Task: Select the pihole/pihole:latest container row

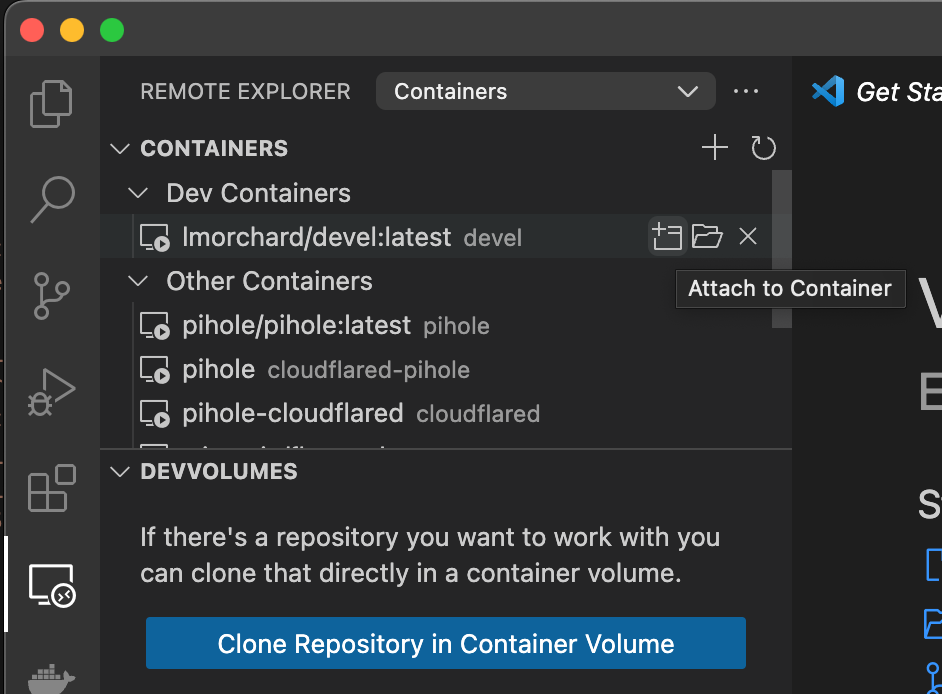Action: pos(436,326)
